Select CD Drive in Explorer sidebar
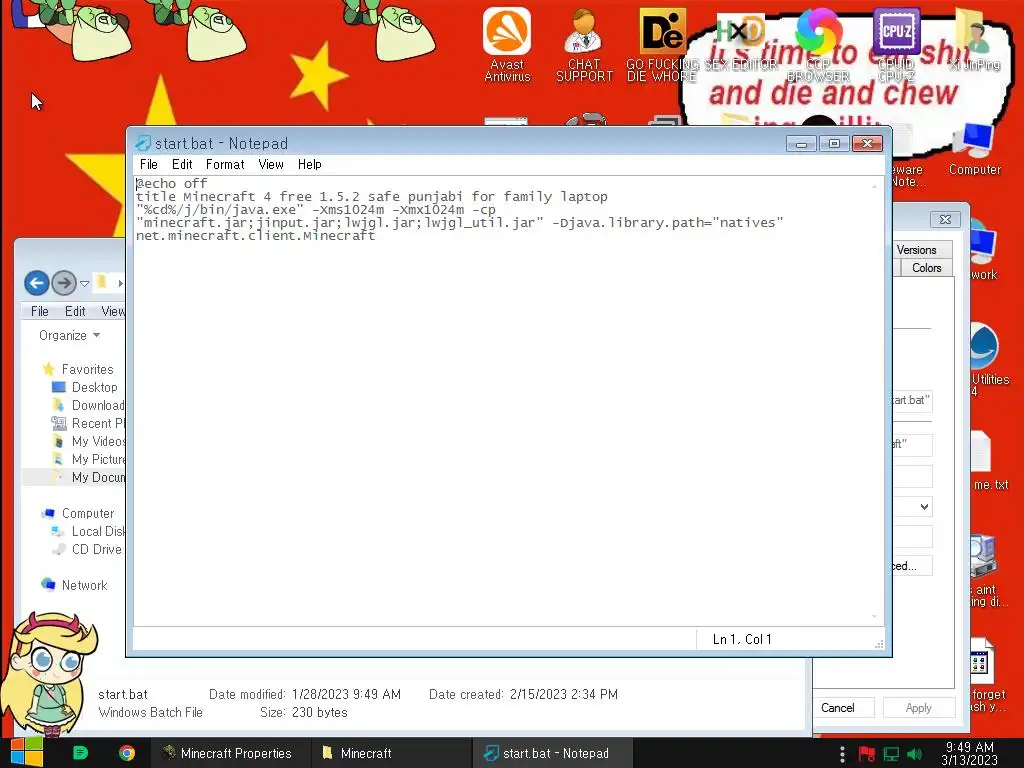1024x768 pixels. point(87,549)
